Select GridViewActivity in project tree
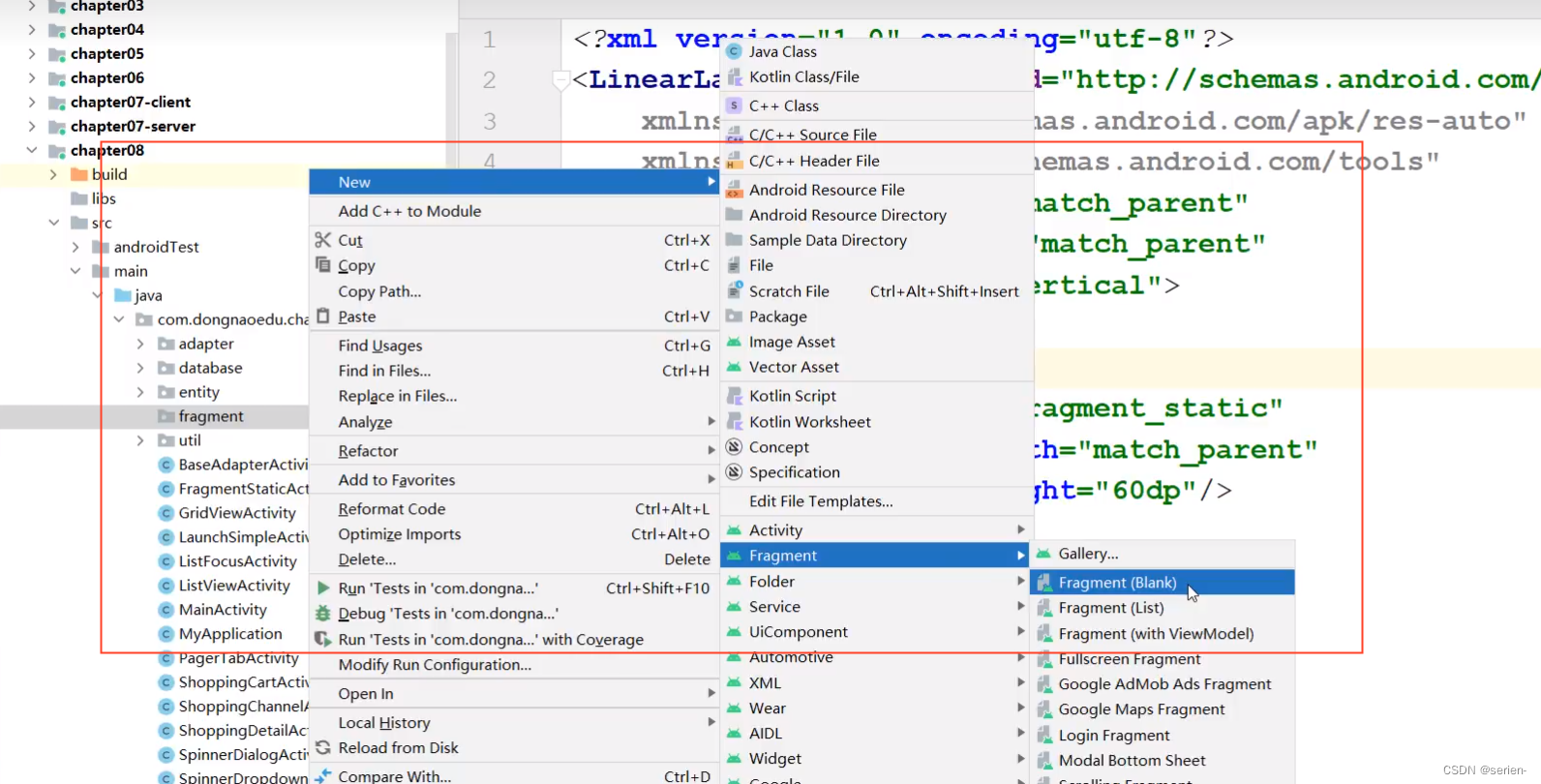 pyautogui.click(x=236, y=513)
